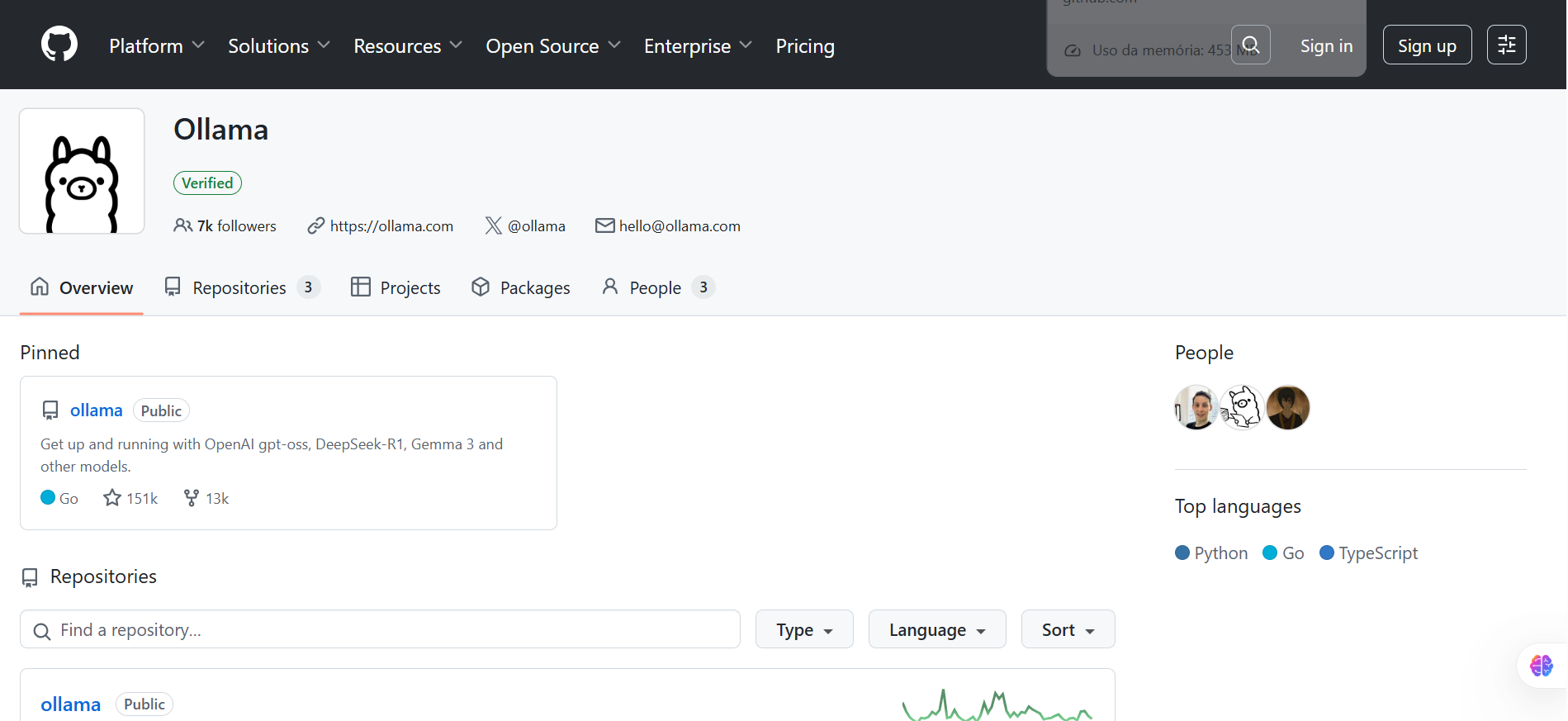Expand the Enterprise menu
This screenshot has height=721, width=1568.
click(698, 45)
